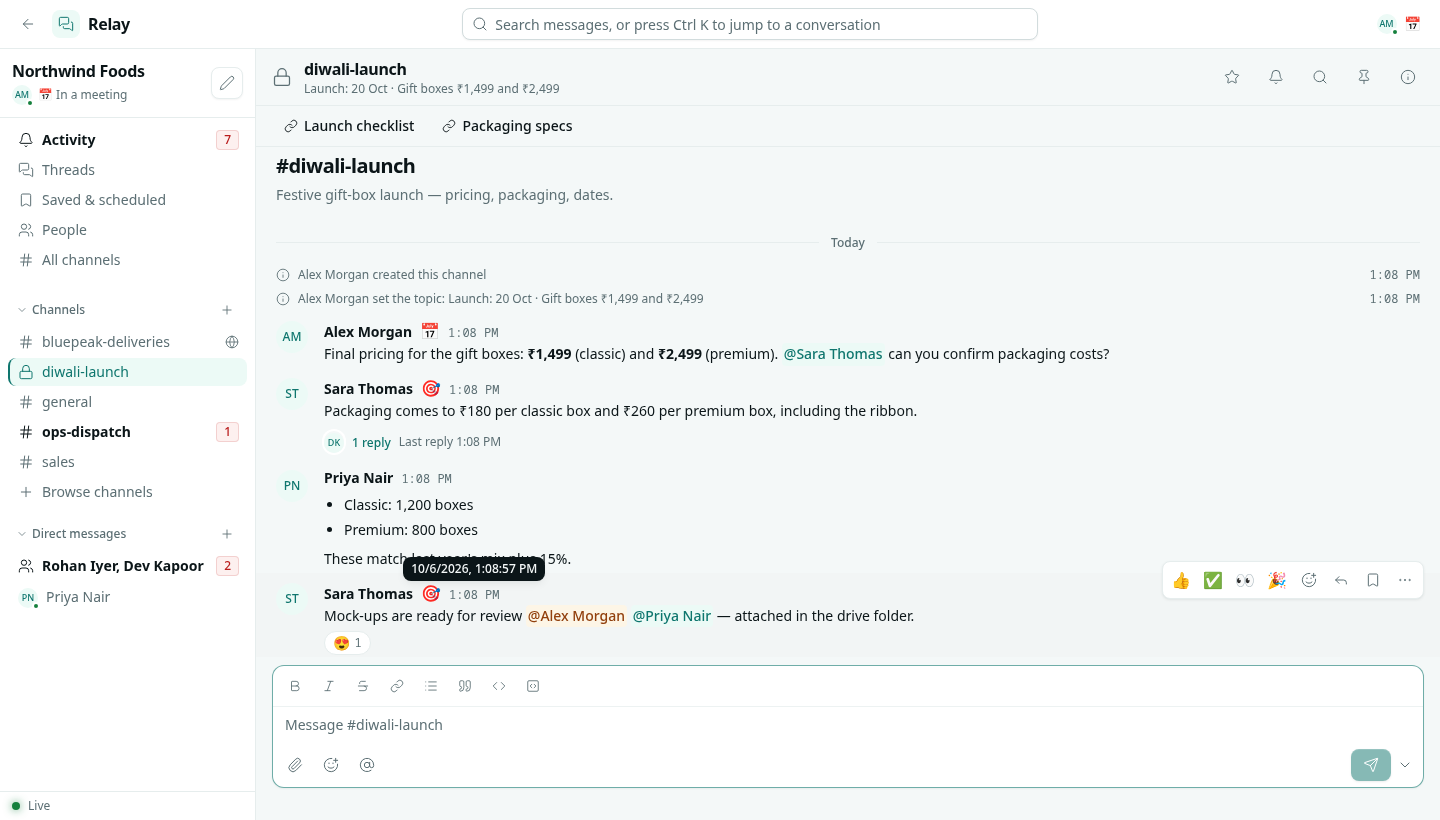This screenshot has width=1440, height=820.
Task: Toggle inline code formatting in composer
Action: (499, 686)
